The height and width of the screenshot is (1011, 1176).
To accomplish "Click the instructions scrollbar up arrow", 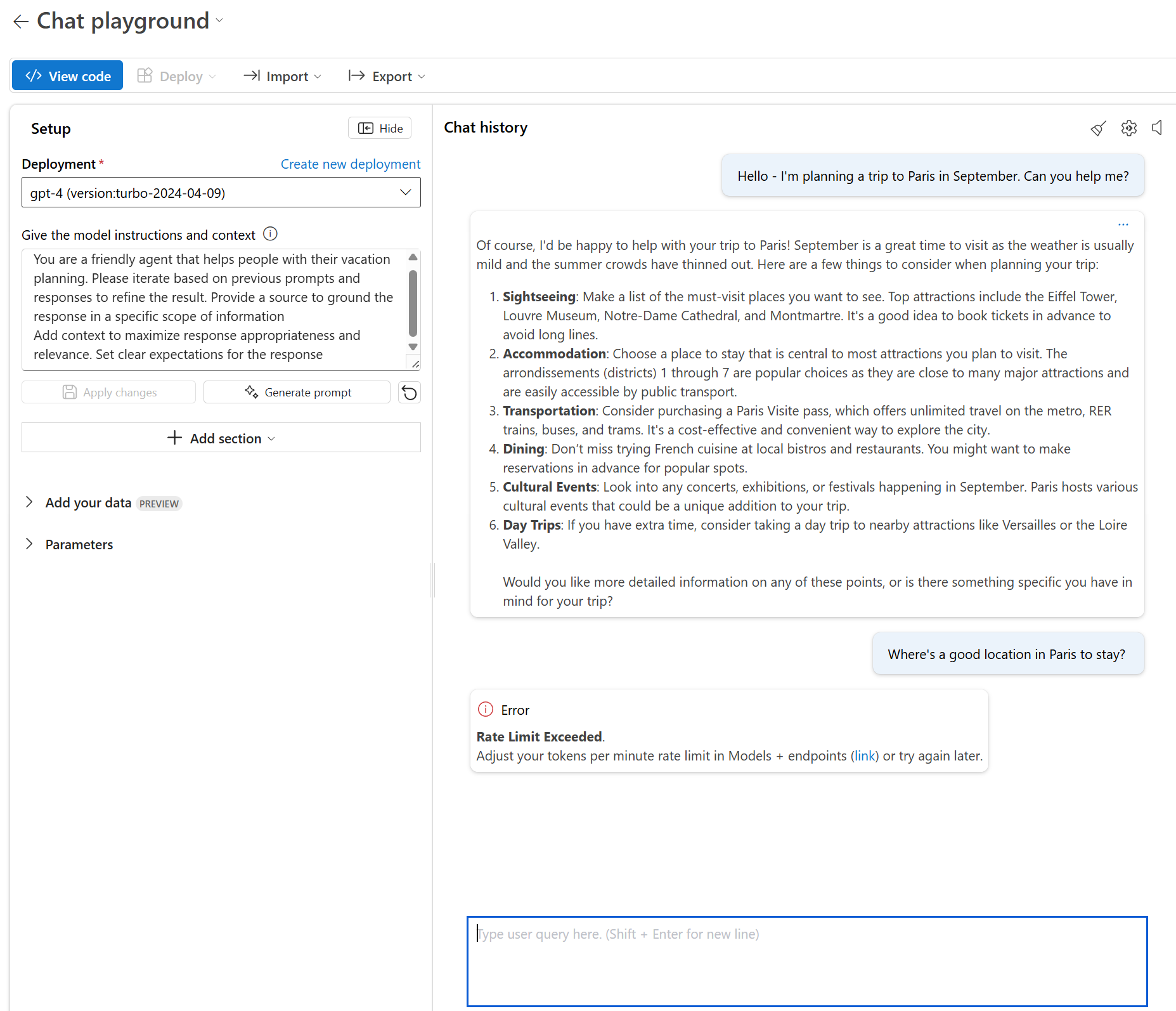I will click(413, 257).
